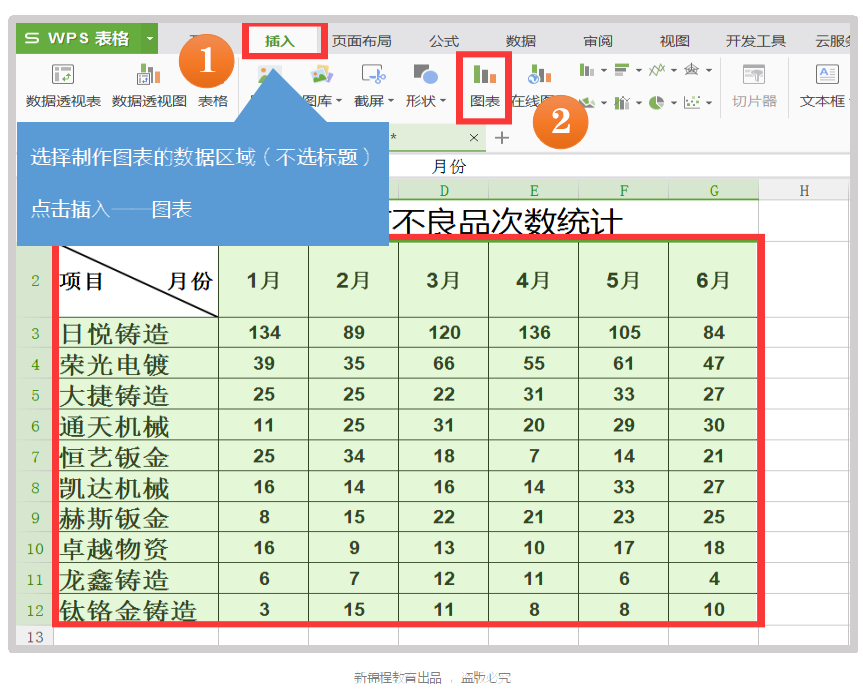863x694 pixels.
Task: Select column E header
Action: point(533,190)
